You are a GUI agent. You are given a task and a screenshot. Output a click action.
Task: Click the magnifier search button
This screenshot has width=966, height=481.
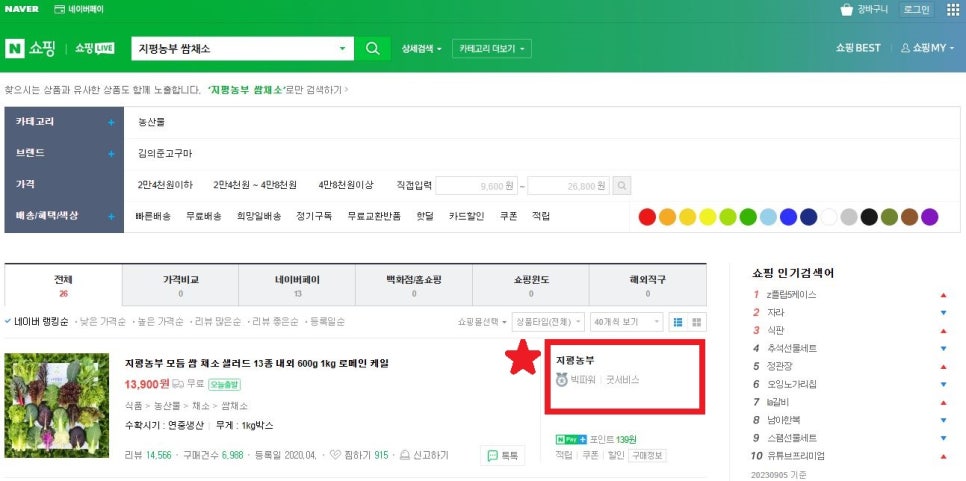pyautogui.click(x=372, y=49)
